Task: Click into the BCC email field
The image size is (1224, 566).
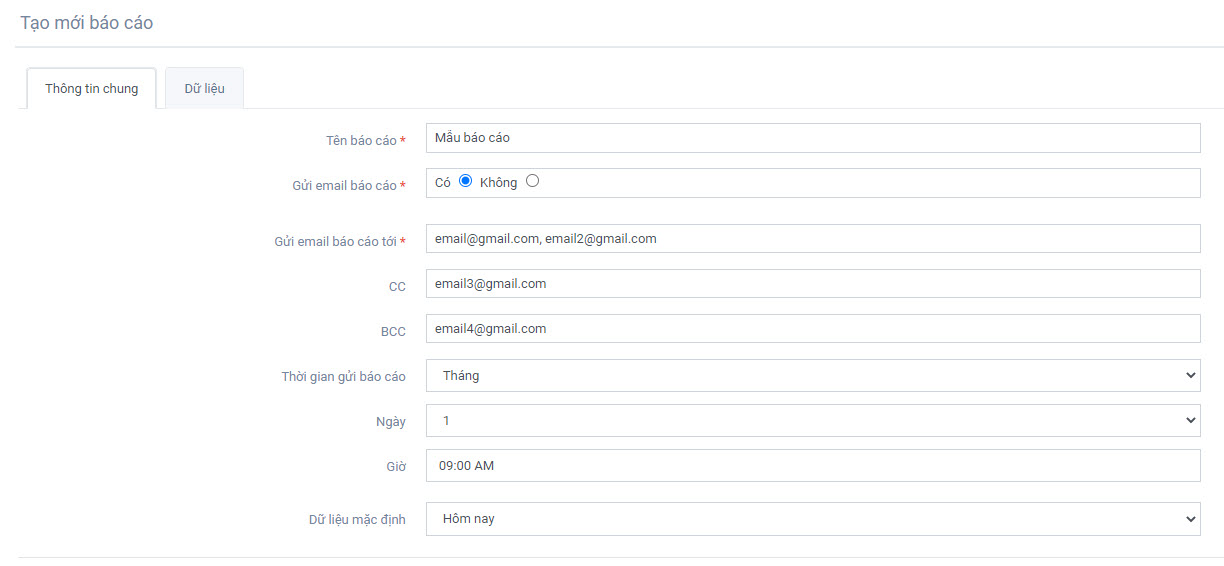Action: tap(812, 329)
